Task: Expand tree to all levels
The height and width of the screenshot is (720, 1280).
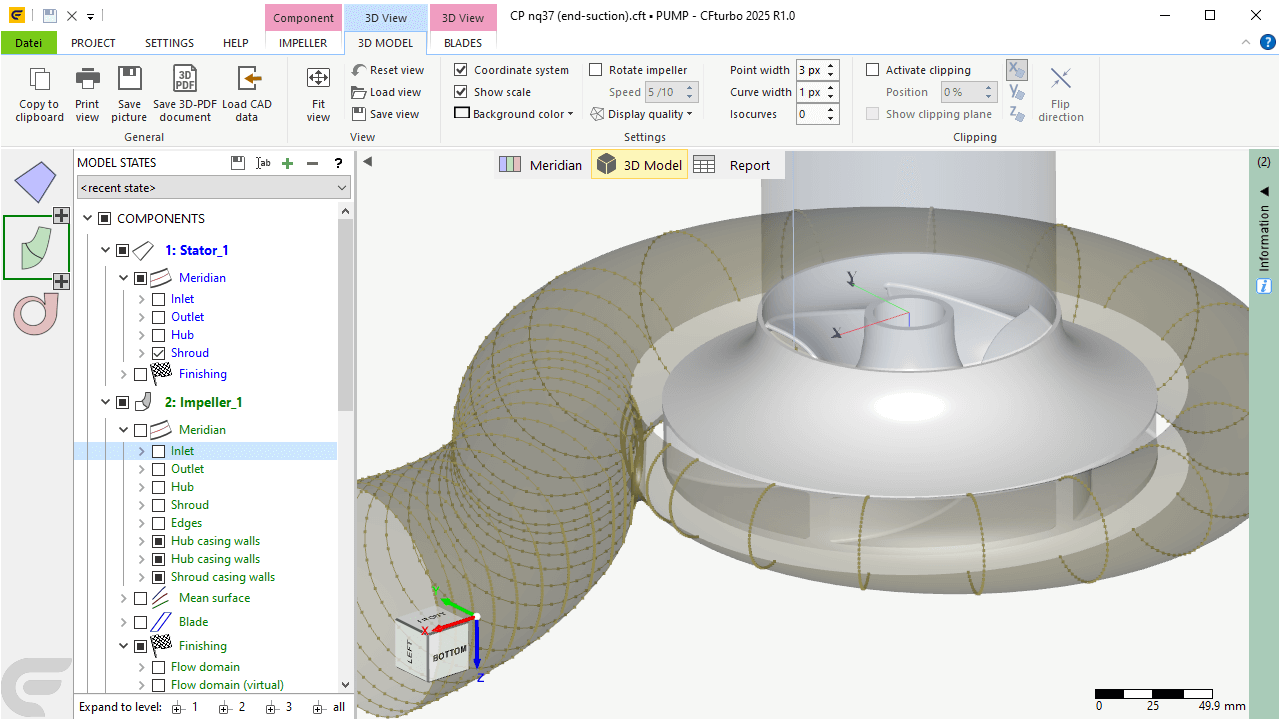Action: [329, 707]
